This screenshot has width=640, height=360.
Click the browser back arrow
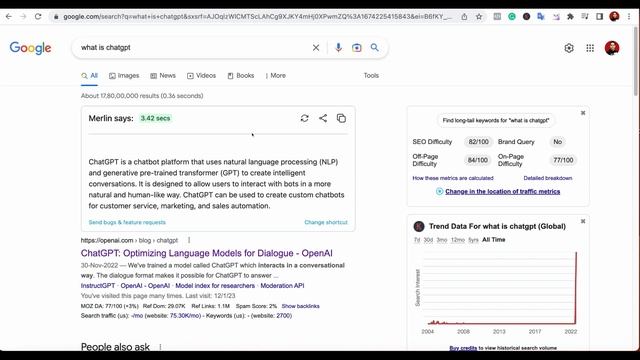pyautogui.click(x=9, y=17)
